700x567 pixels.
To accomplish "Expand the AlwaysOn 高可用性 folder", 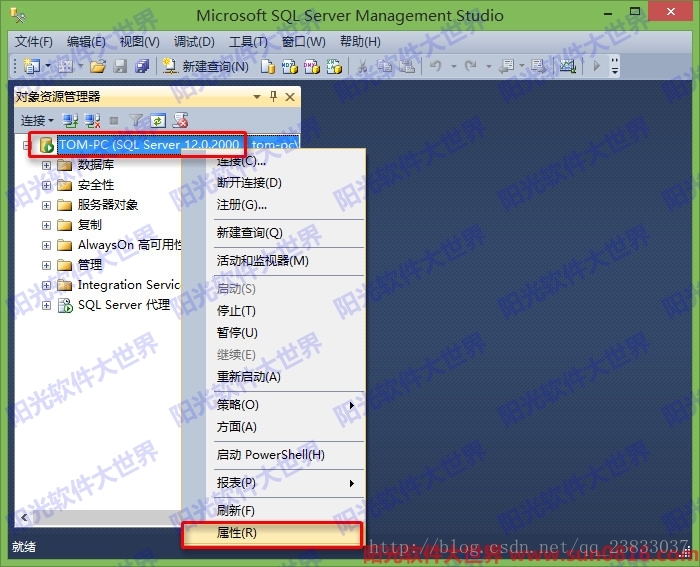I will pyautogui.click(x=46, y=245).
